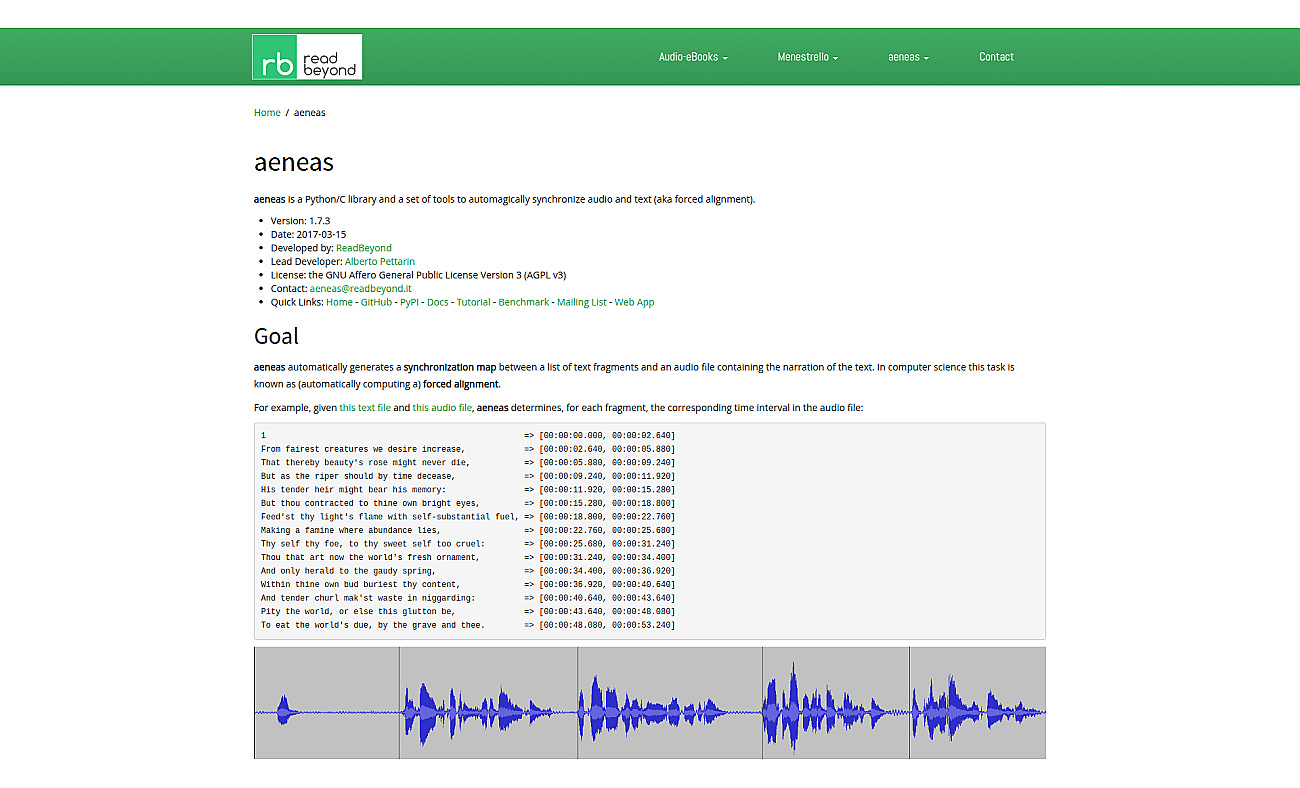Click time interval '[00:00:00.000, 00:00:02.640]'
Image resolution: width=1300 pixels, height=788 pixels.
607,436
